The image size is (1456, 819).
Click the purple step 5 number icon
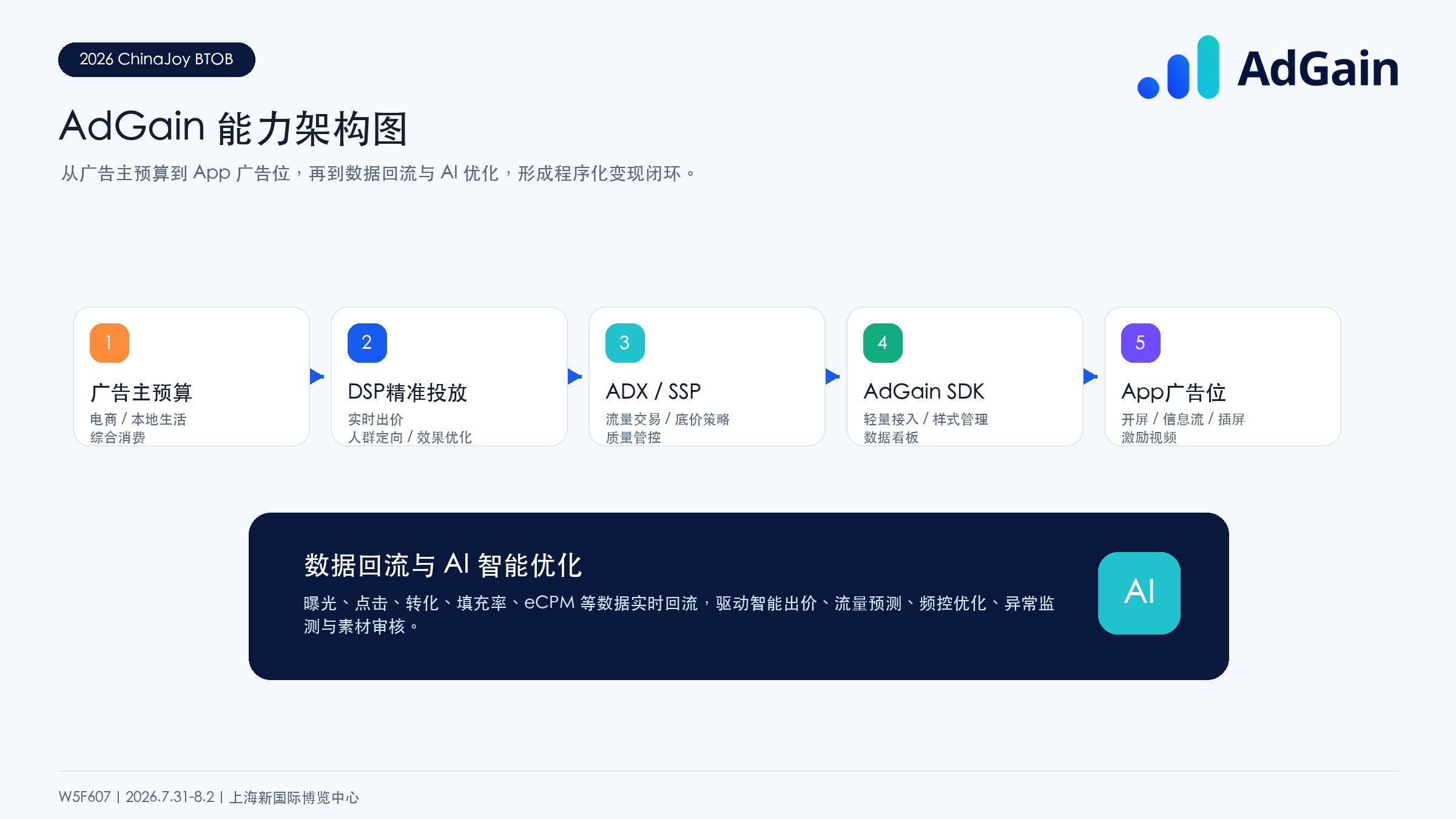1141,343
